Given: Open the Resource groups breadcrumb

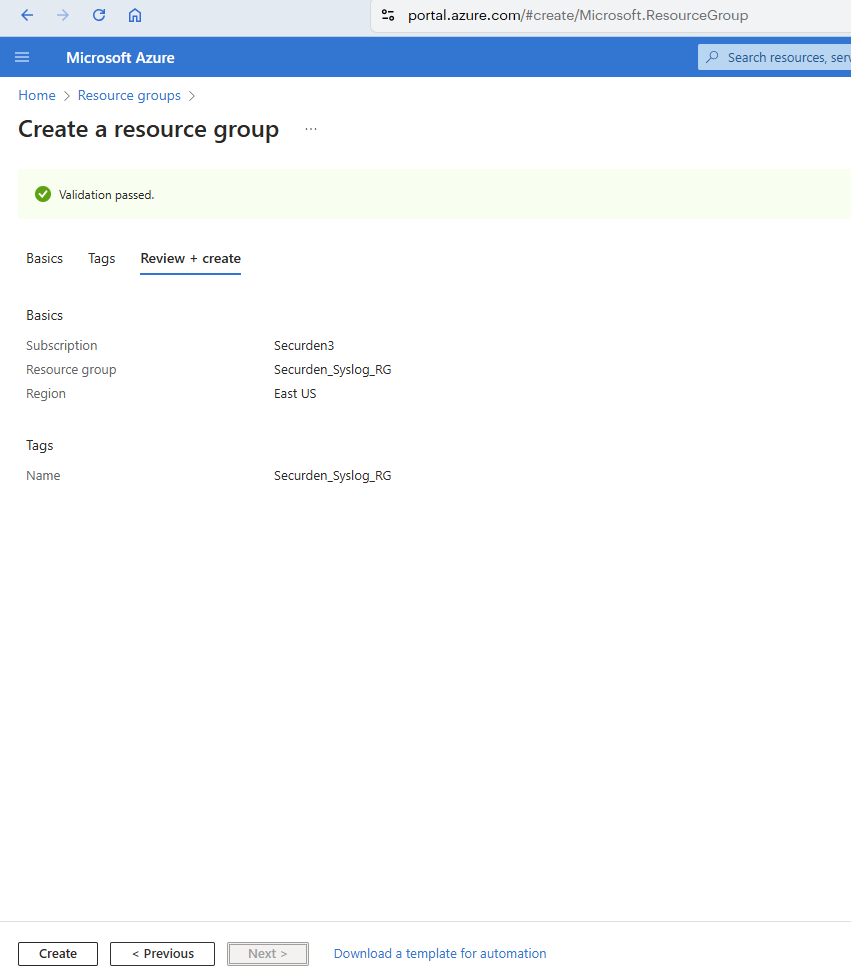Looking at the screenshot, I should (129, 95).
